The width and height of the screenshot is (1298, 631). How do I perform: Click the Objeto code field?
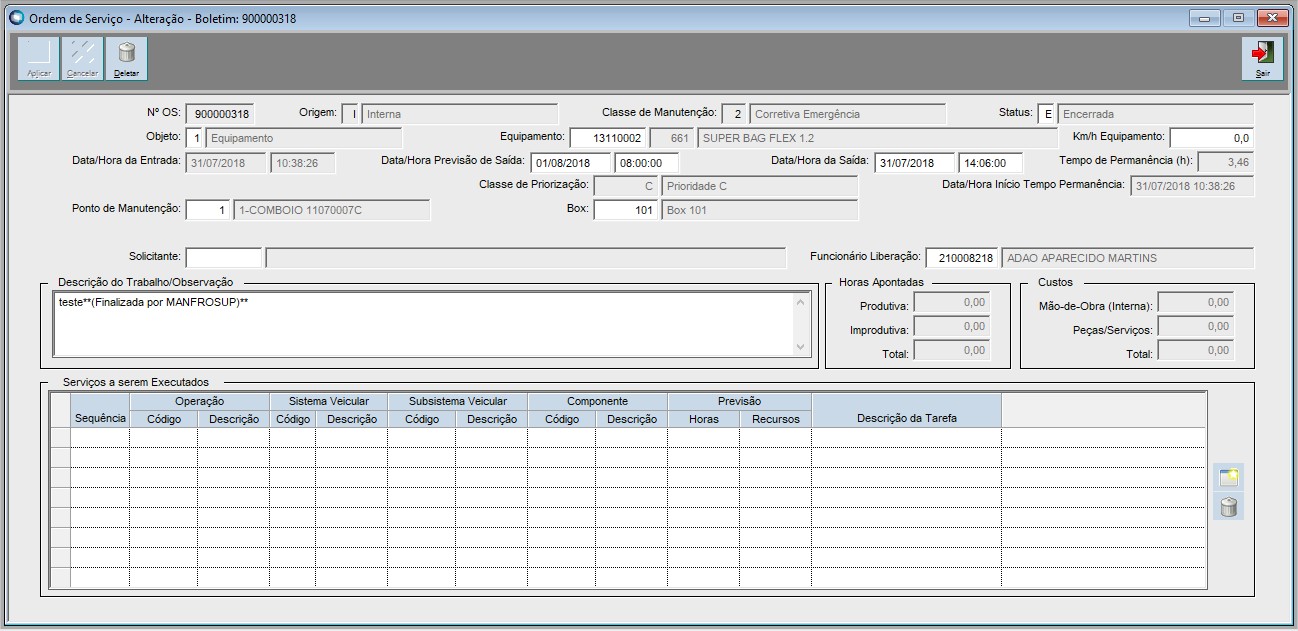tap(196, 138)
